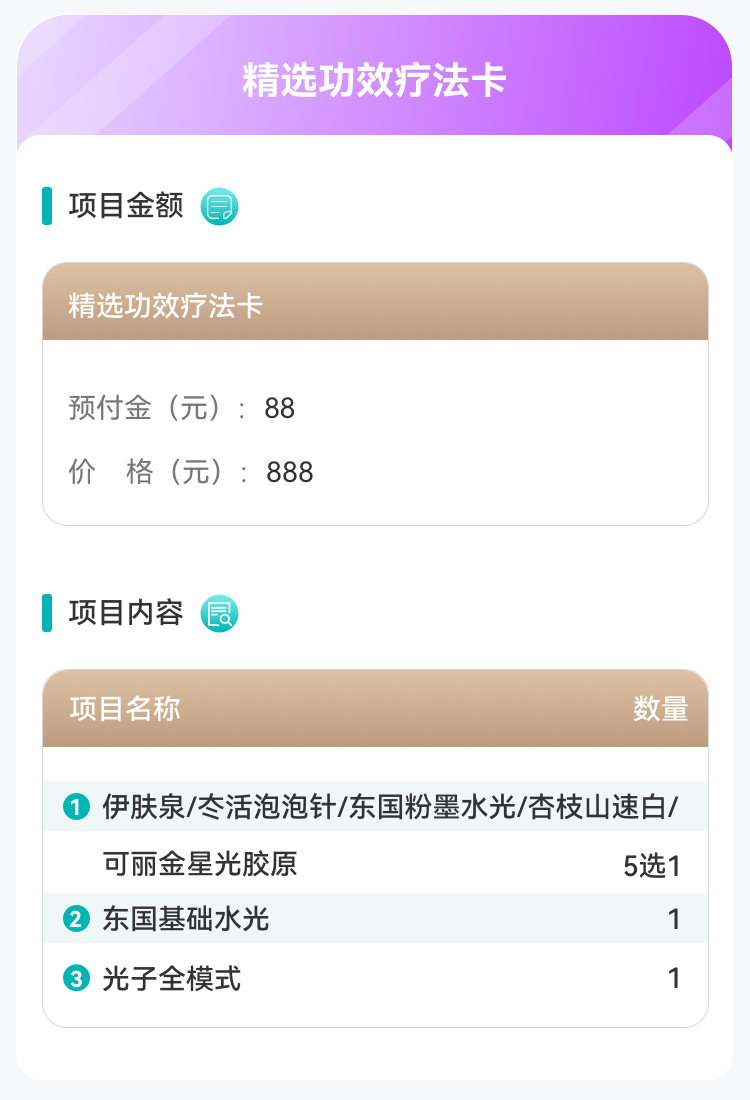This screenshot has width=750, height=1100.
Task: Click the teal bar before 项目内容
Action: tap(47, 613)
